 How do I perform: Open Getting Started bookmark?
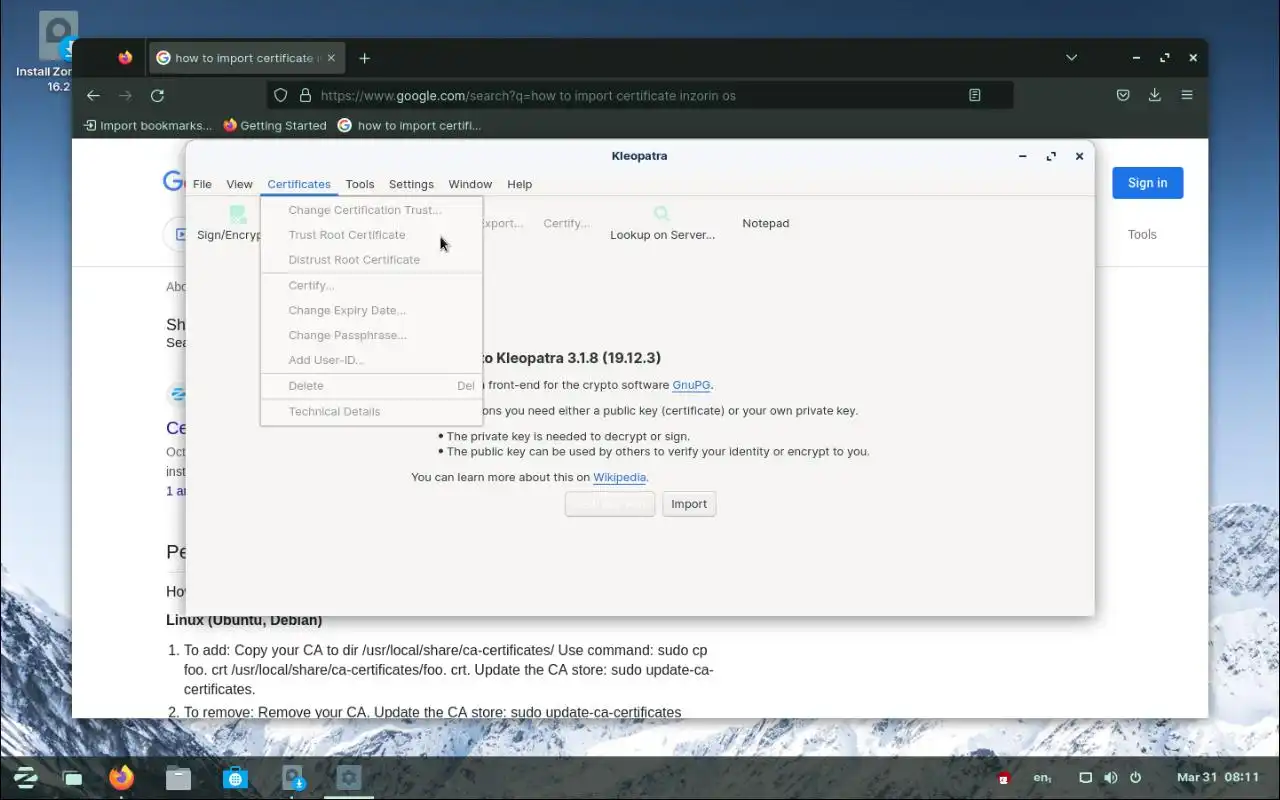pyautogui.click(x=275, y=125)
